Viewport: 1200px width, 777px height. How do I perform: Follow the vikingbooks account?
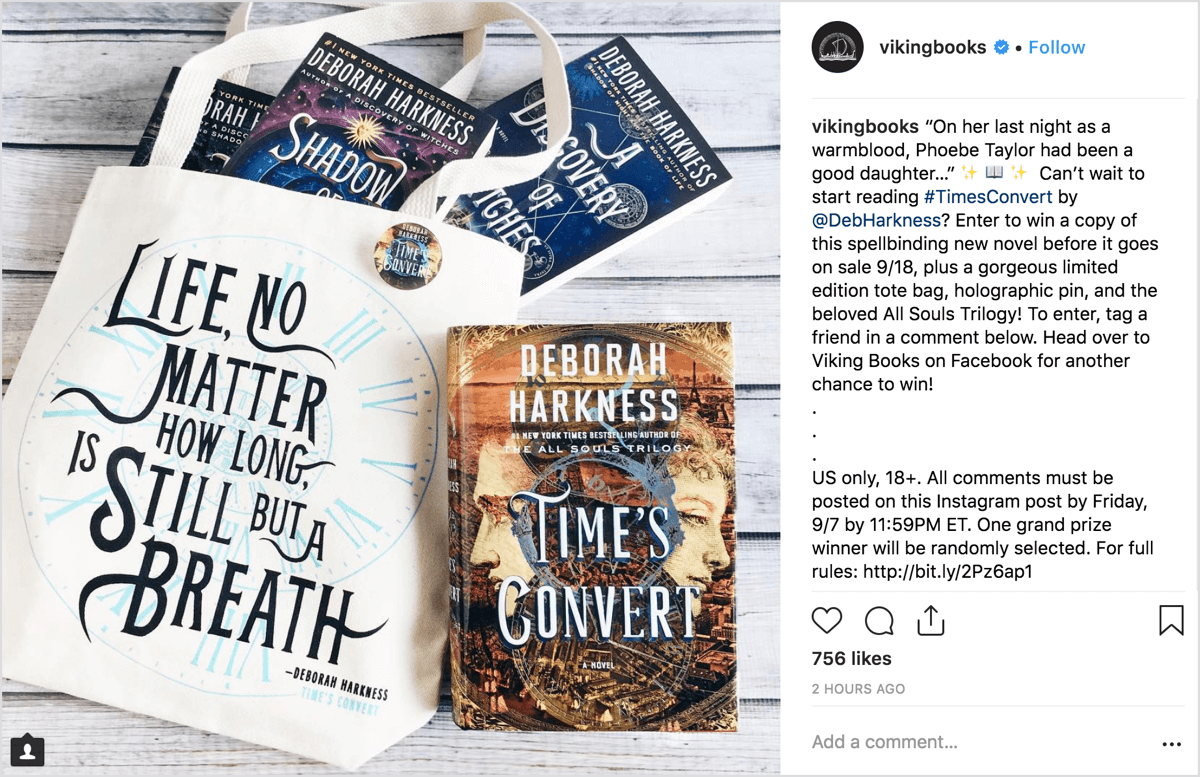(1056, 47)
